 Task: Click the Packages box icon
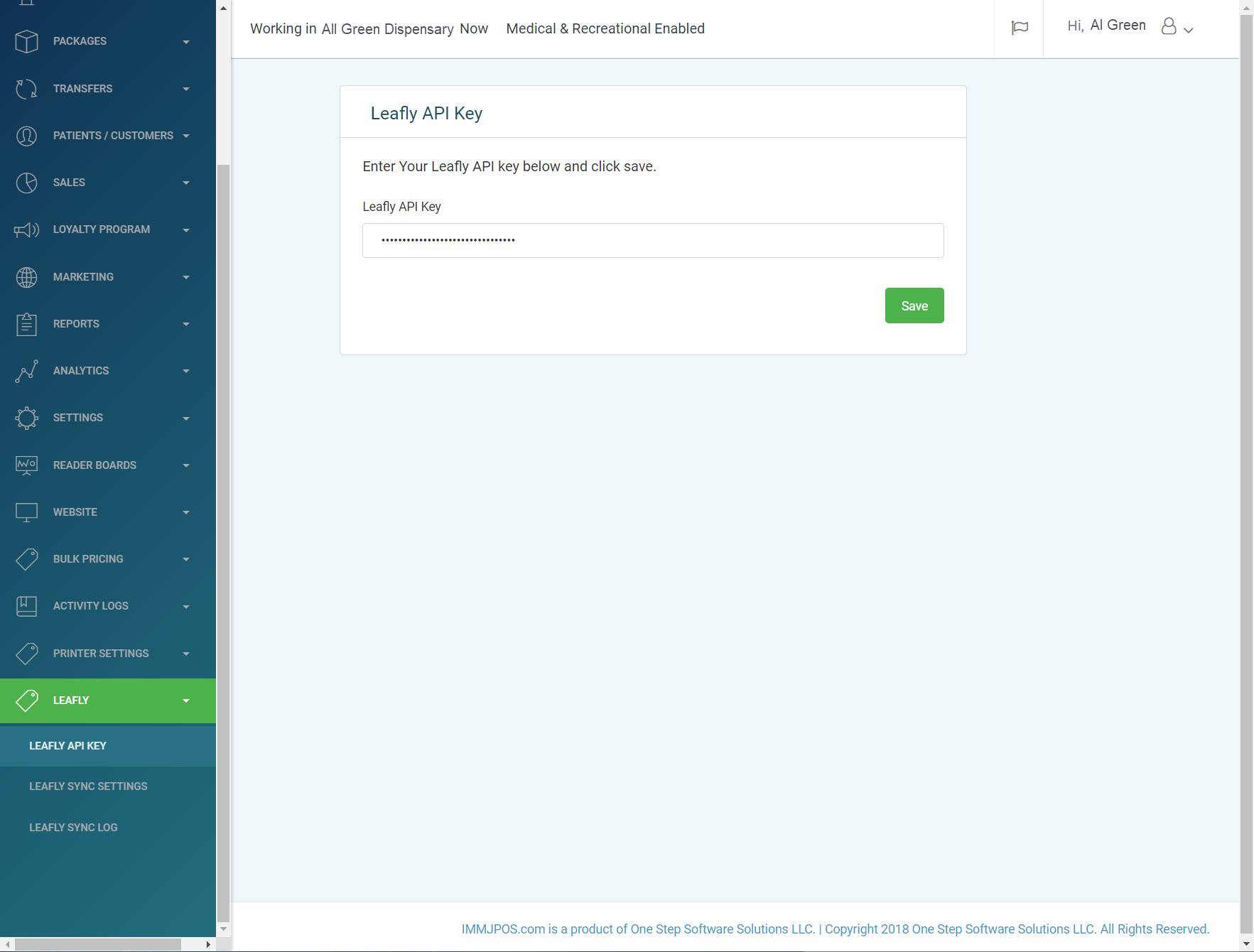coord(26,41)
